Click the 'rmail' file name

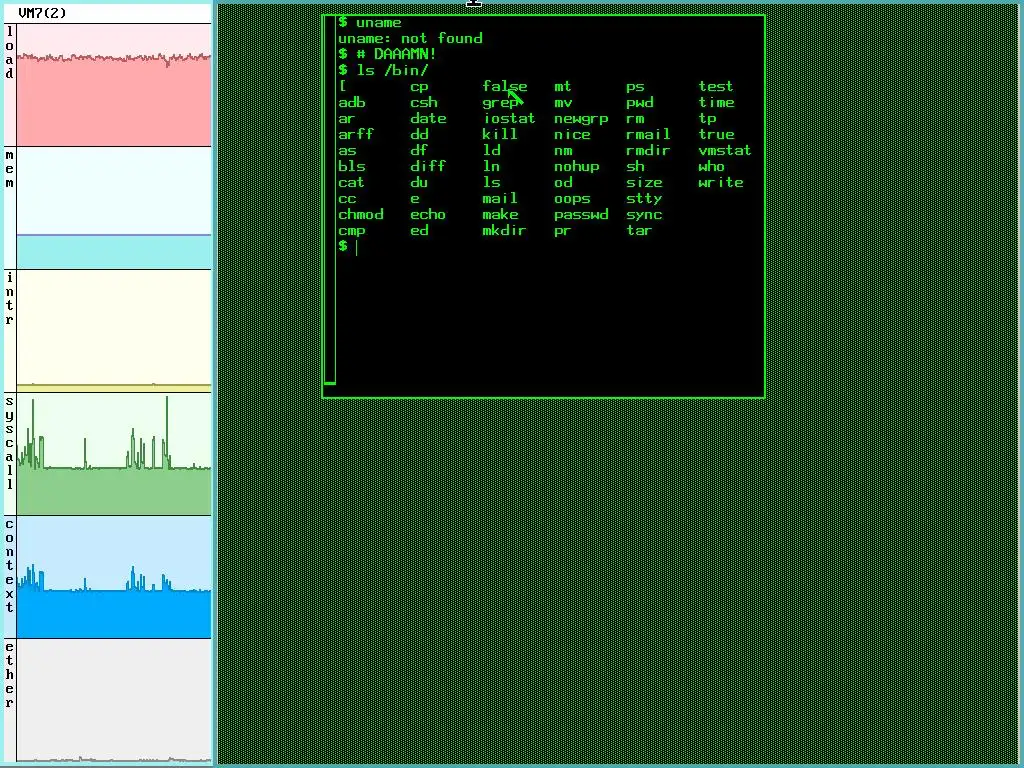(x=648, y=135)
